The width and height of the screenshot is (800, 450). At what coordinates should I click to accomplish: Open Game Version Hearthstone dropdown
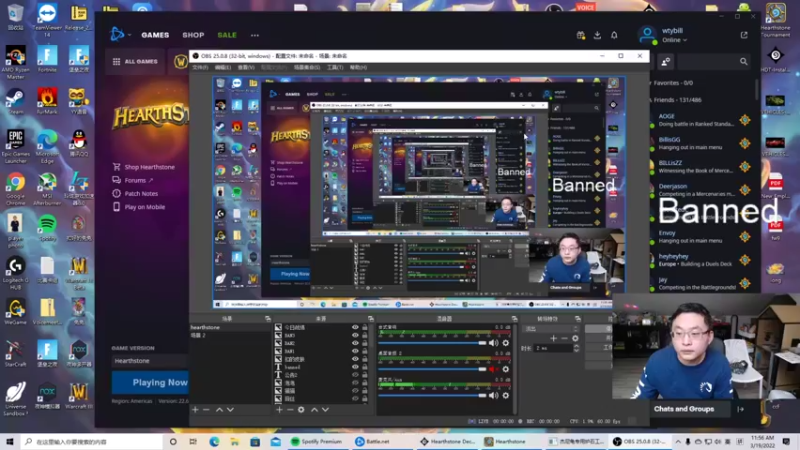coord(150,361)
